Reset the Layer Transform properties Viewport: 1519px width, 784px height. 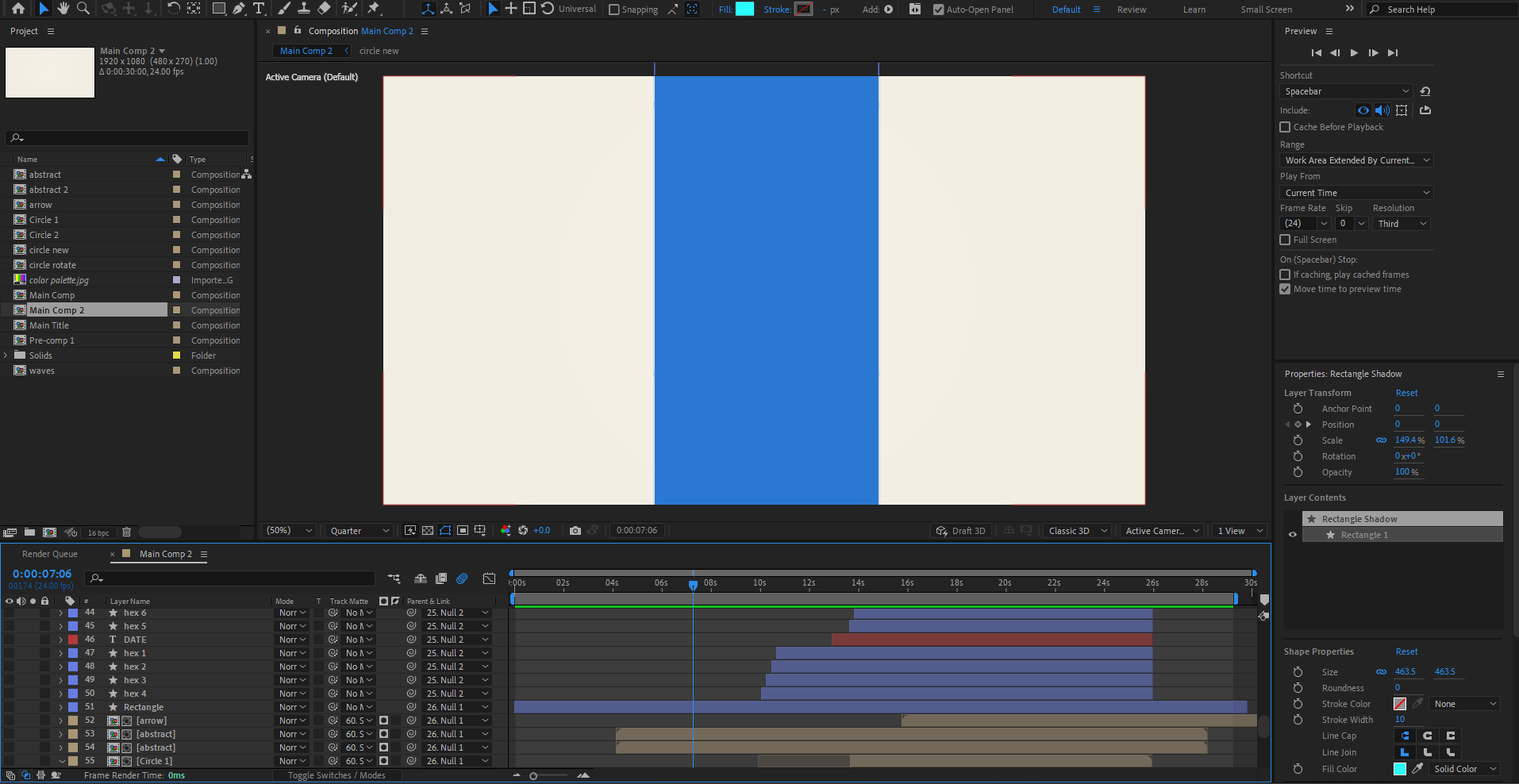coord(1406,393)
